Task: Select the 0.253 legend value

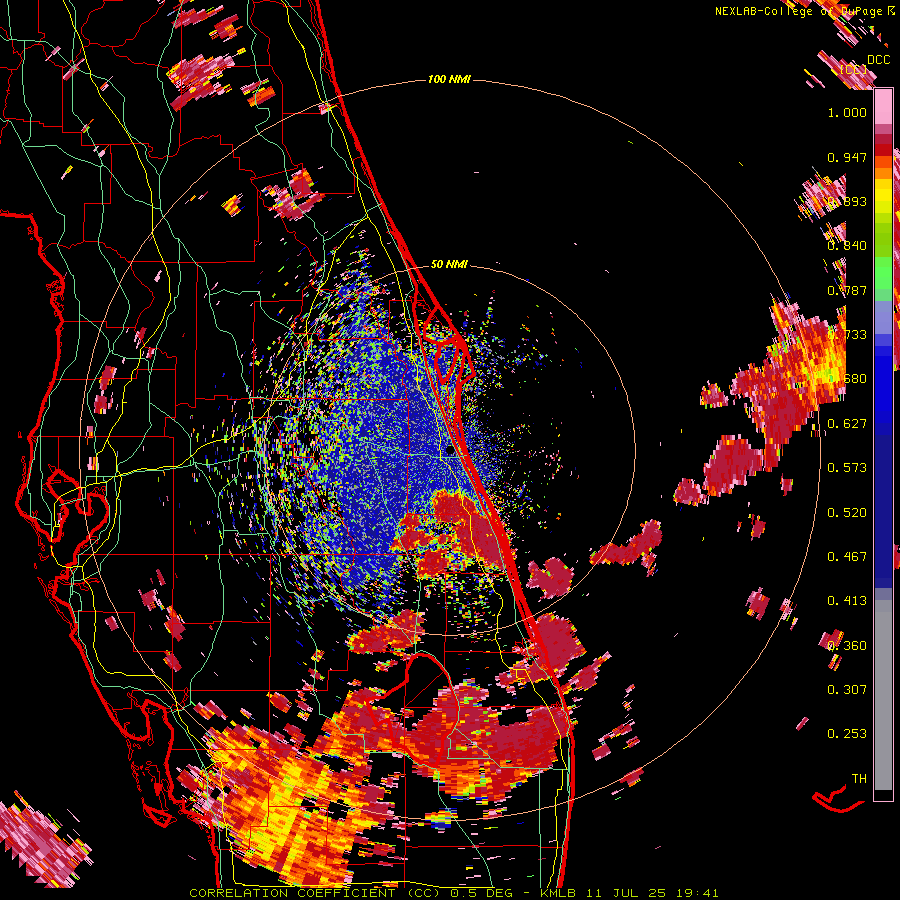Action: click(847, 734)
